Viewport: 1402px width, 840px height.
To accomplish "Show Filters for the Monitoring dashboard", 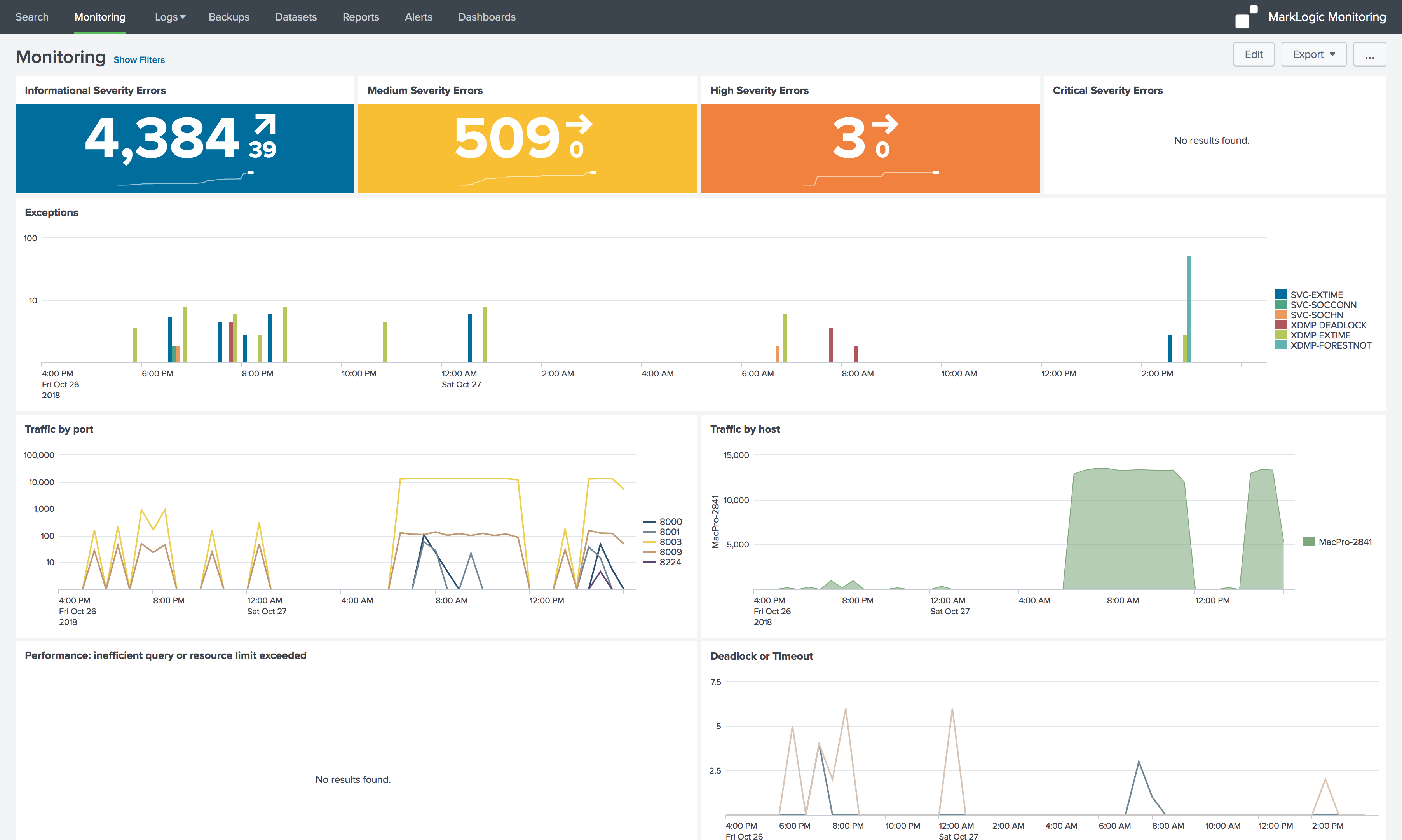I will pyautogui.click(x=139, y=60).
